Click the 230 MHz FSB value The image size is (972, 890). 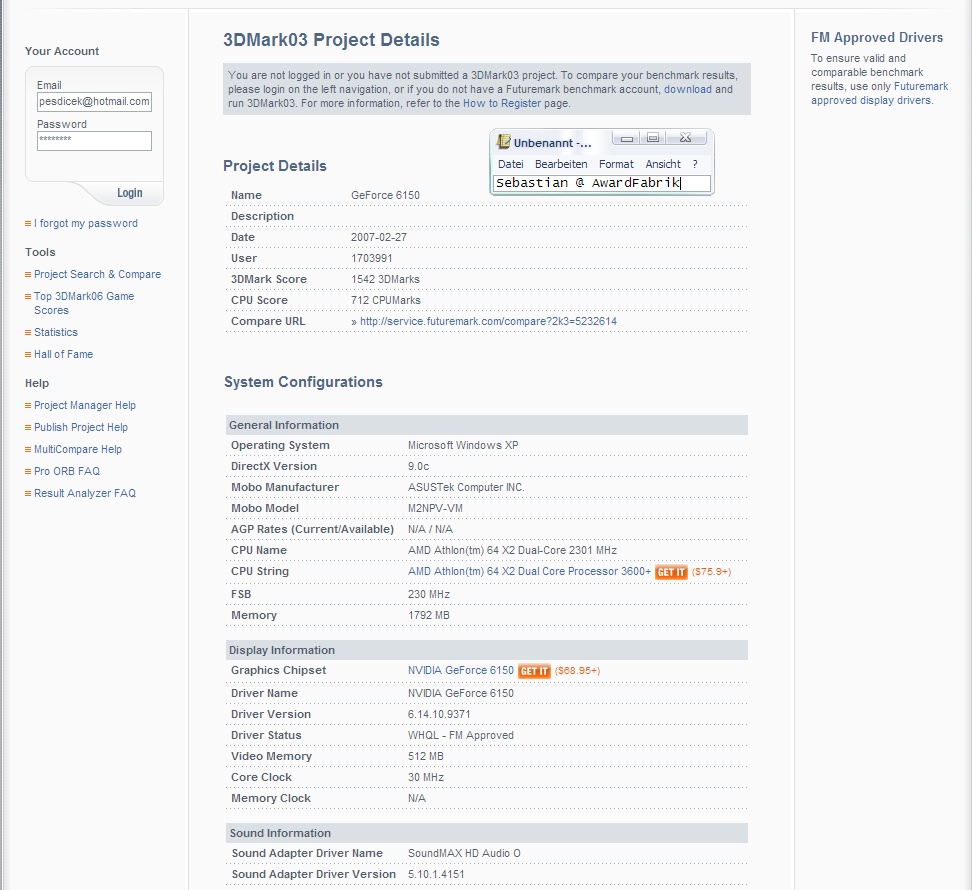click(x=429, y=594)
